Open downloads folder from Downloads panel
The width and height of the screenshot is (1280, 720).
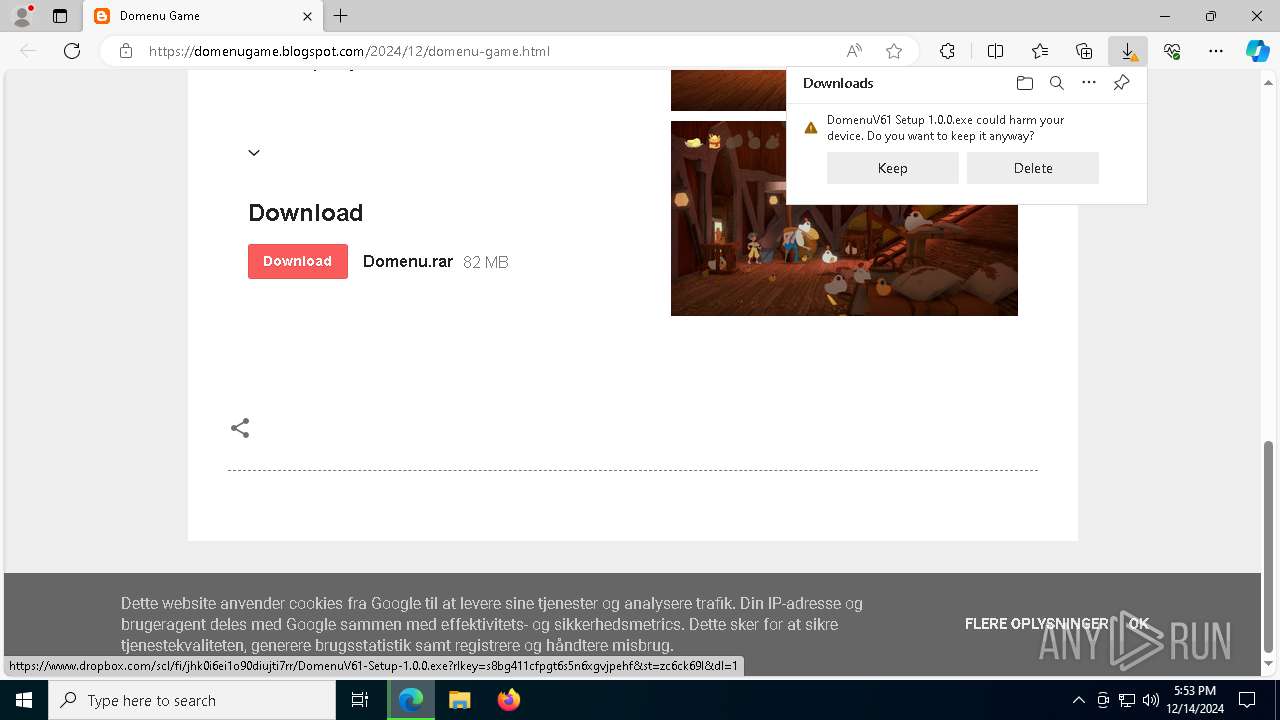coord(1025,83)
